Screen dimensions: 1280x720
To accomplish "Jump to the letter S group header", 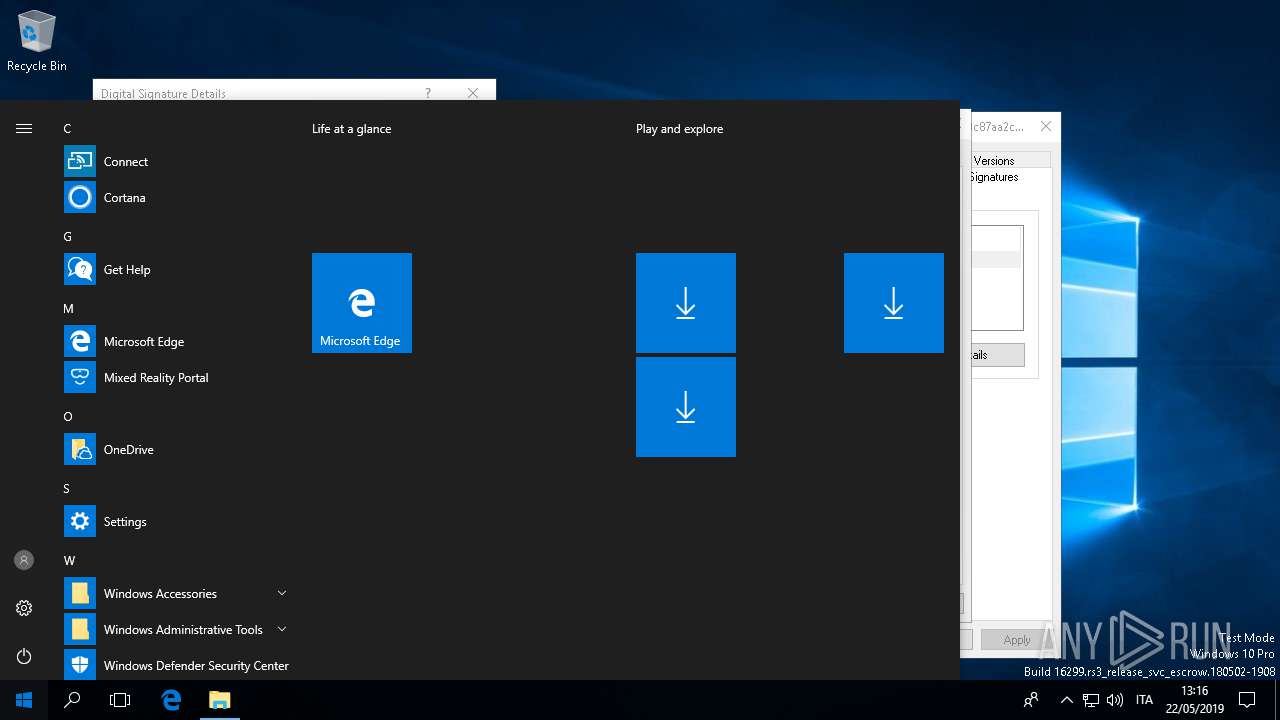I will pyautogui.click(x=67, y=489).
